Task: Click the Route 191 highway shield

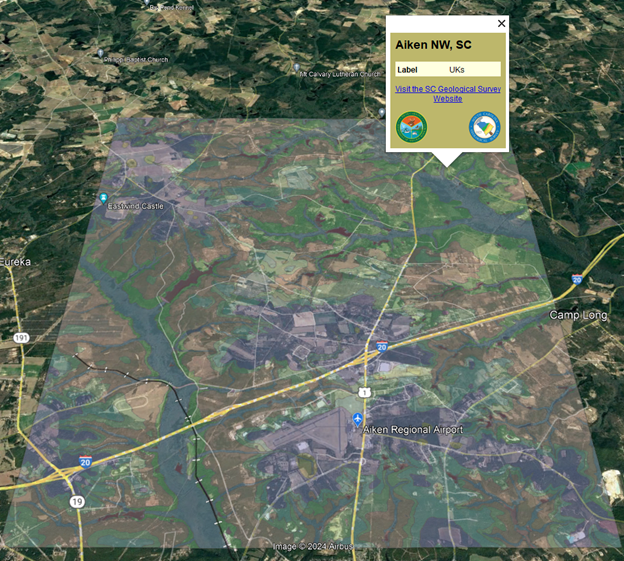Action: pos(21,339)
